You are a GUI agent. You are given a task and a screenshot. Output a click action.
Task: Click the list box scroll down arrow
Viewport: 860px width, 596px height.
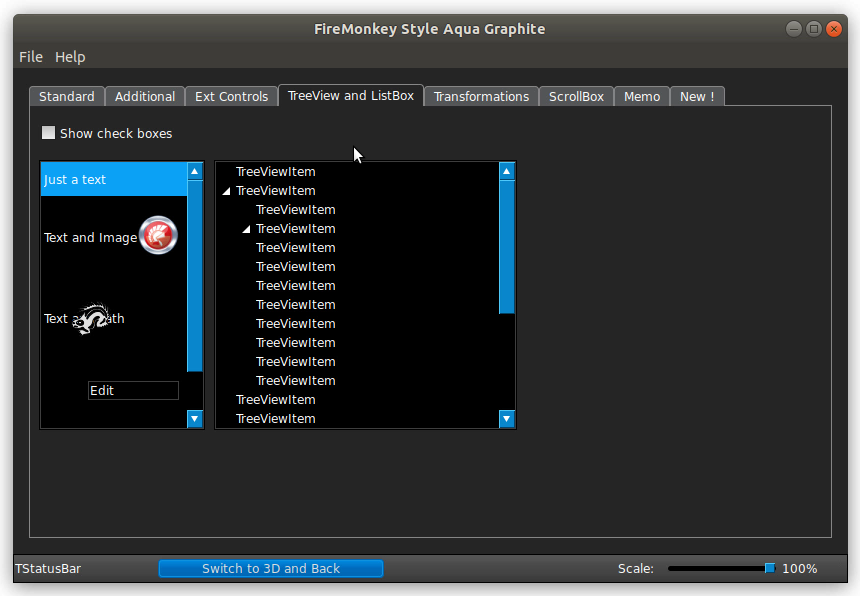(195, 419)
